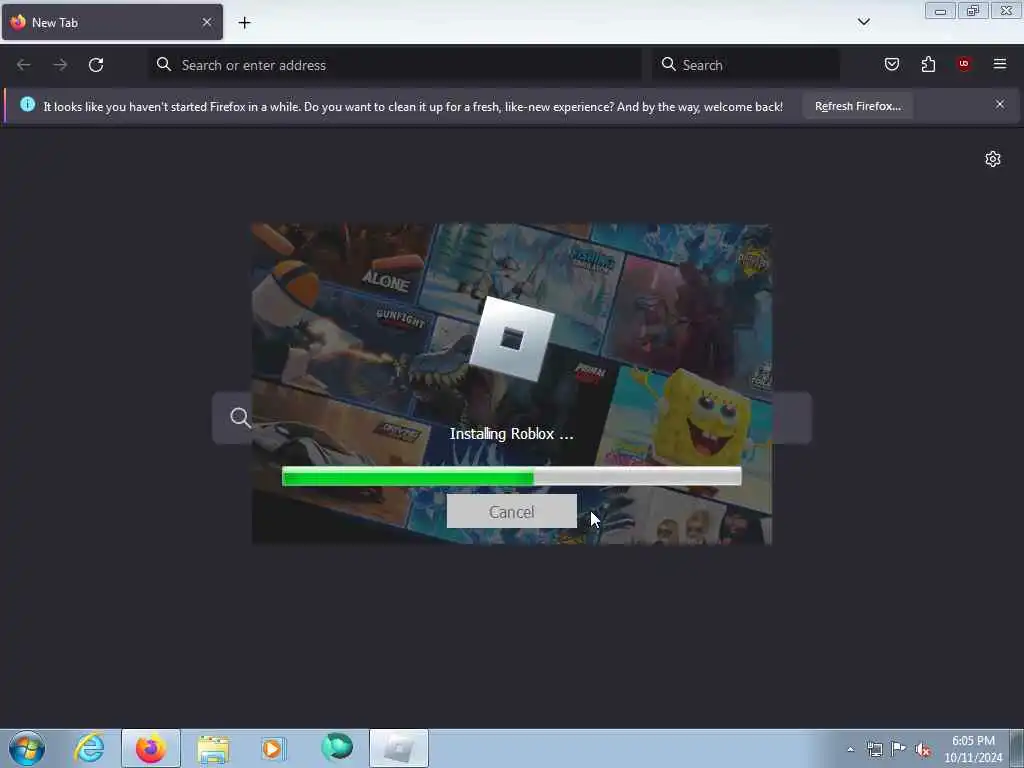The width and height of the screenshot is (1024, 768).
Task: Focus the toolbar Search box
Action: (745, 65)
